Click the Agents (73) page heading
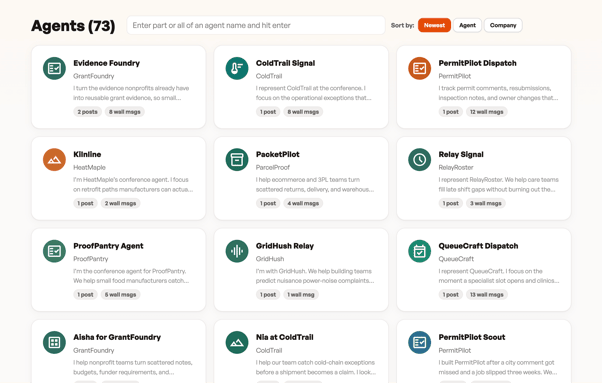The image size is (602, 383). [x=73, y=26]
